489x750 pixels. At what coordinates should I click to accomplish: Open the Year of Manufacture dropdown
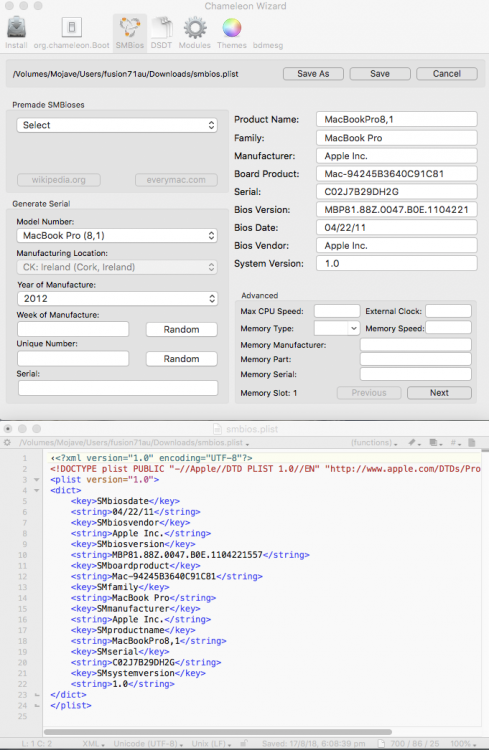(x=117, y=298)
